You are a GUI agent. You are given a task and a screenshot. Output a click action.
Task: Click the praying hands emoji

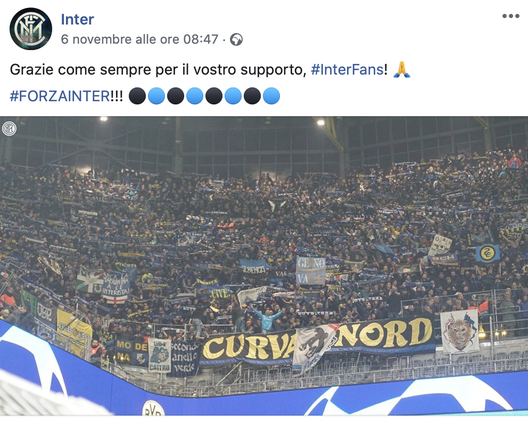(402, 70)
